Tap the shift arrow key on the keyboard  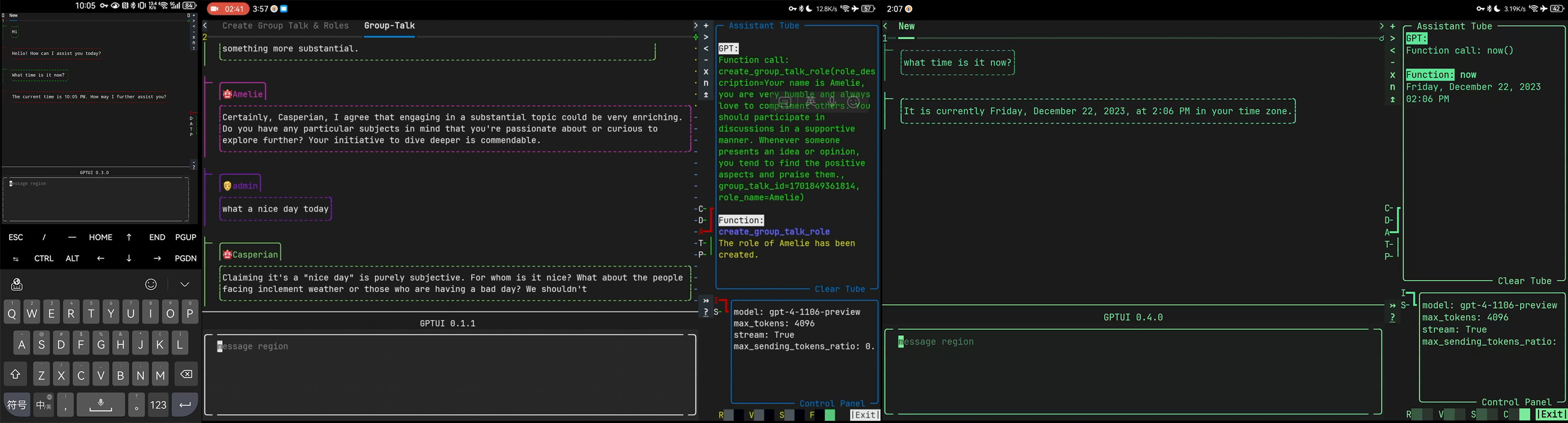pyautogui.click(x=16, y=374)
